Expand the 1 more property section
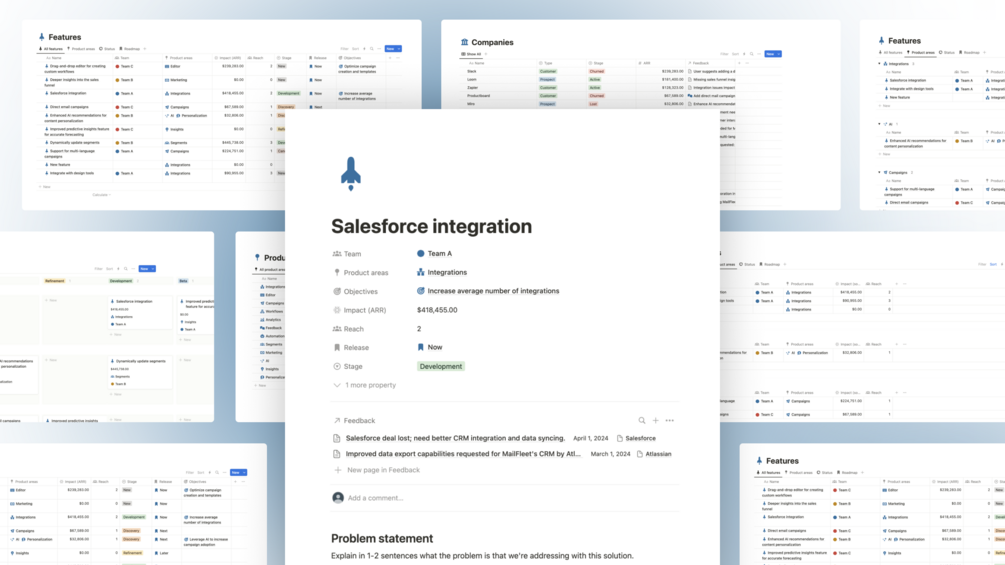The height and width of the screenshot is (565, 1005). tap(364, 385)
